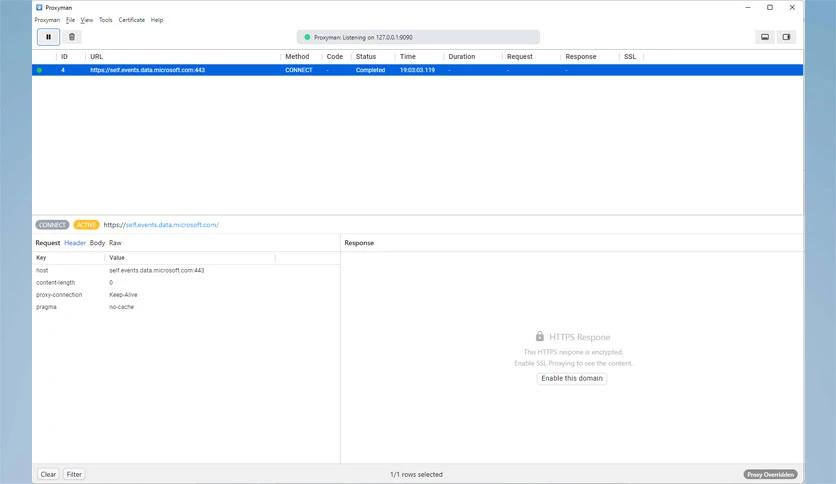Click the Completed status cell
The width and height of the screenshot is (836, 484).
click(x=371, y=70)
